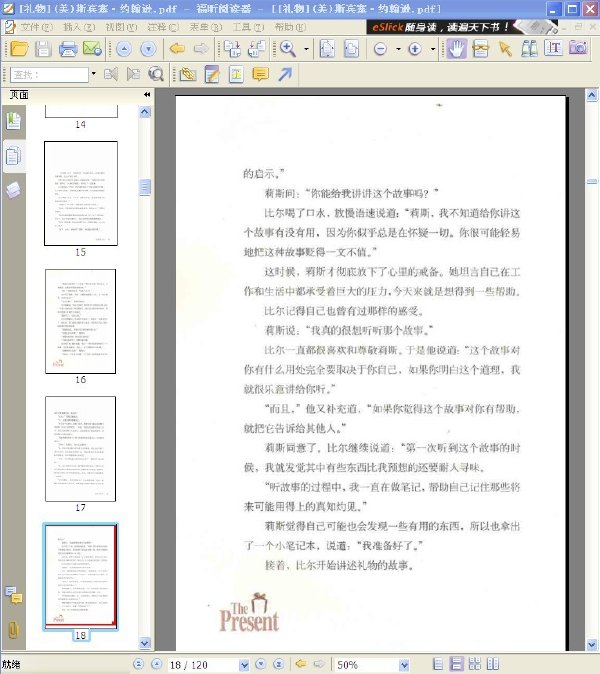Image resolution: width=600 pixels, height=674 pixels.
Task: Switch to Facing pages layout mode
Action: [493, 664]
